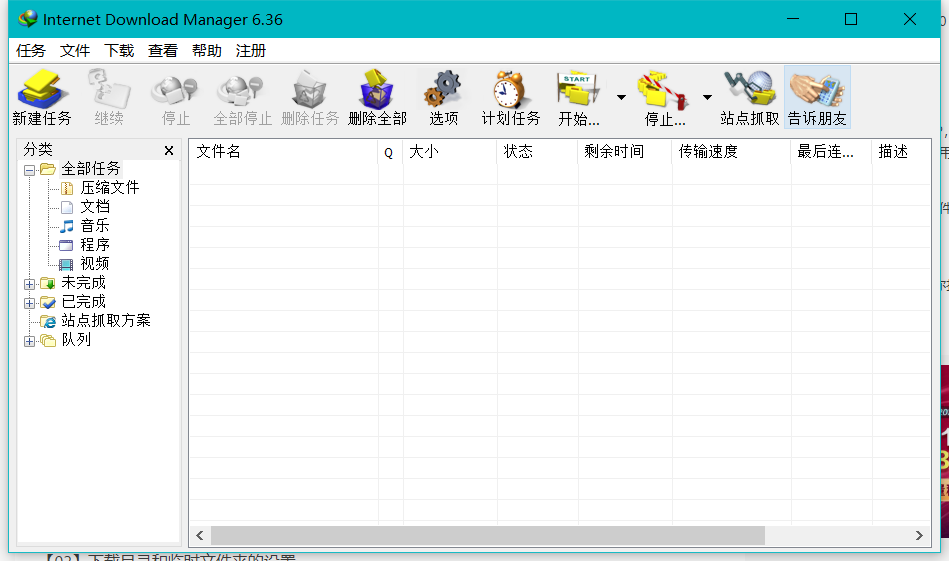Expand the 已完成 tree node
Image resolution: width=949 pixels, height=561 pixels.
(29, 303)
